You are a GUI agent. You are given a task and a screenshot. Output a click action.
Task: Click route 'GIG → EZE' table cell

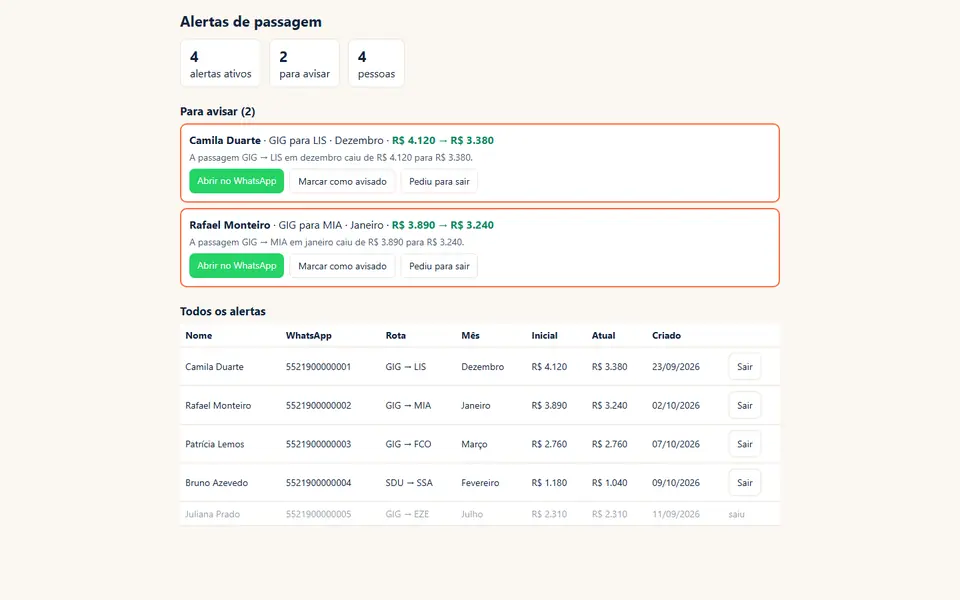(x=407, y=514)
